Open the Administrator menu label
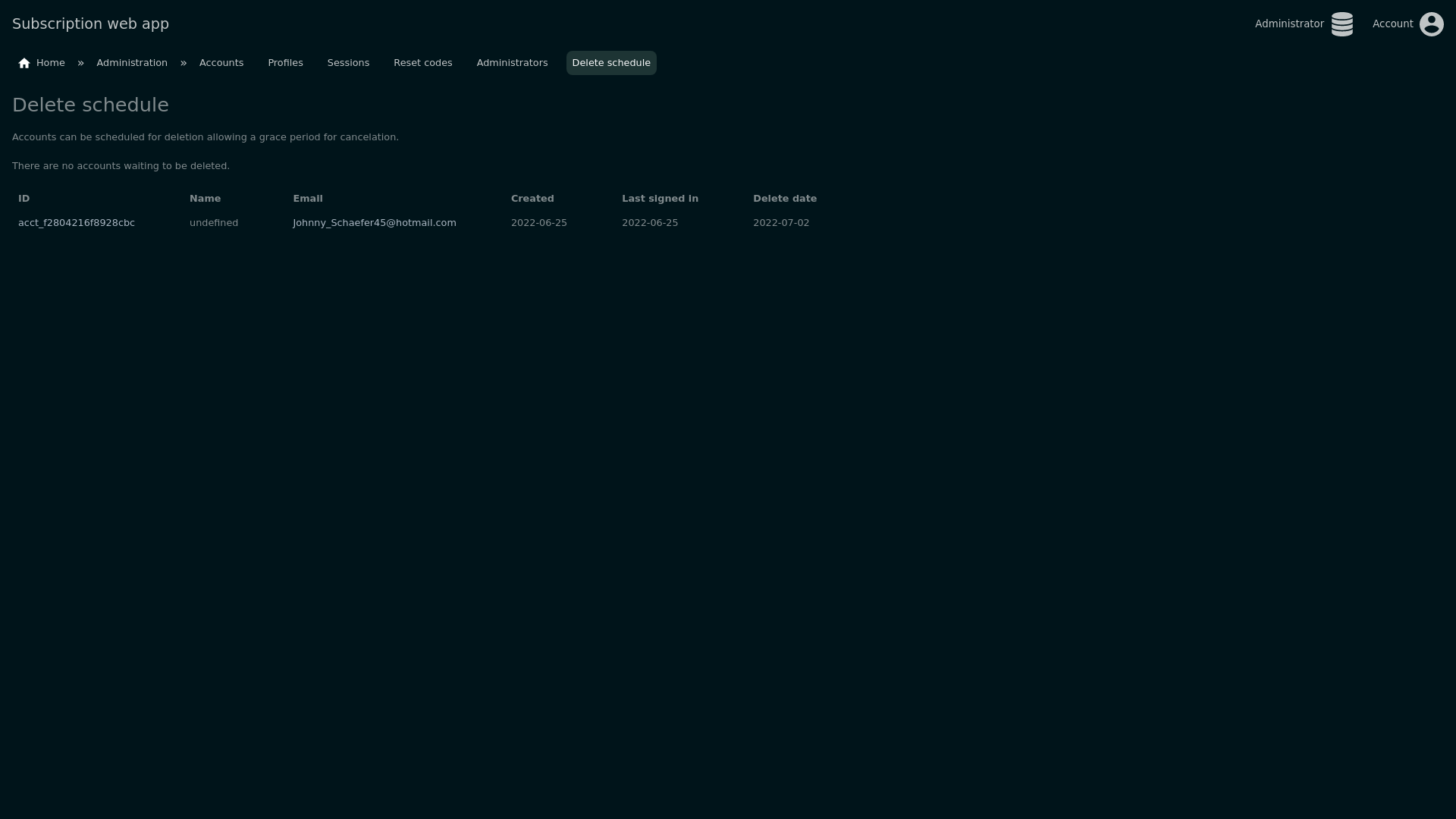Viewport: 1456px width, 819px height. click(1288, 24)
